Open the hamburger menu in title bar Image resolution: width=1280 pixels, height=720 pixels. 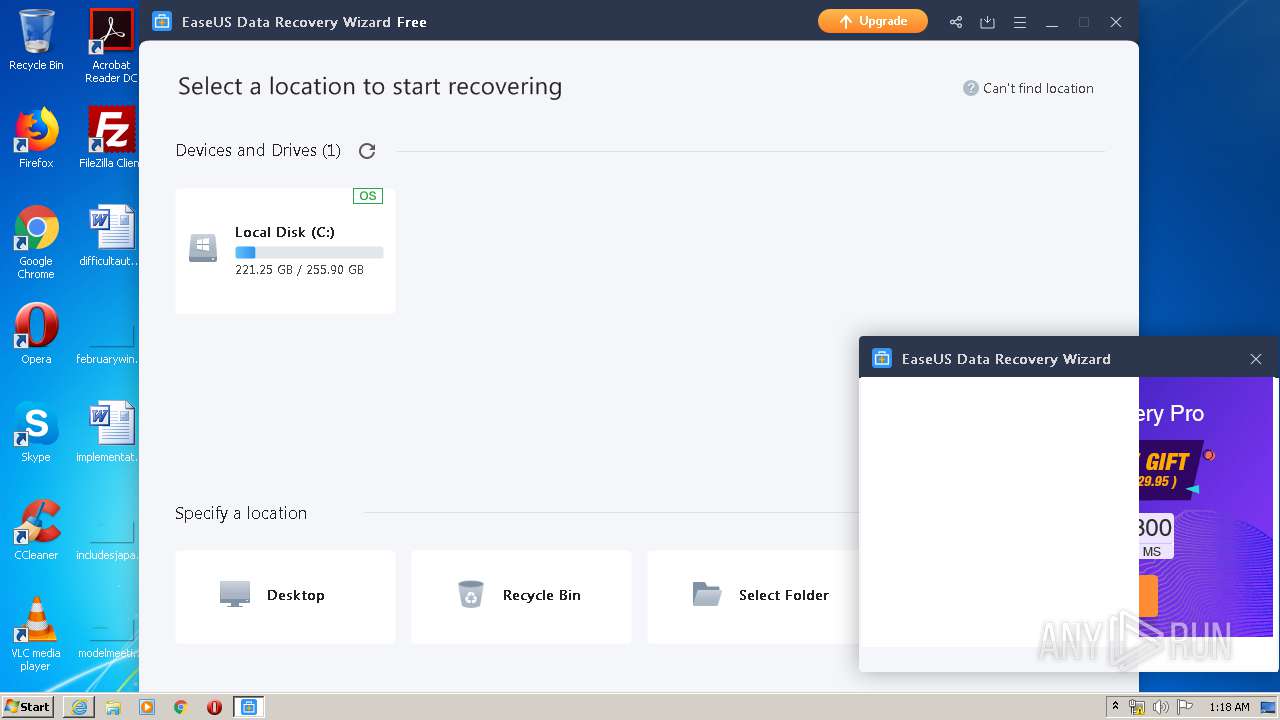coord(1020,22)
